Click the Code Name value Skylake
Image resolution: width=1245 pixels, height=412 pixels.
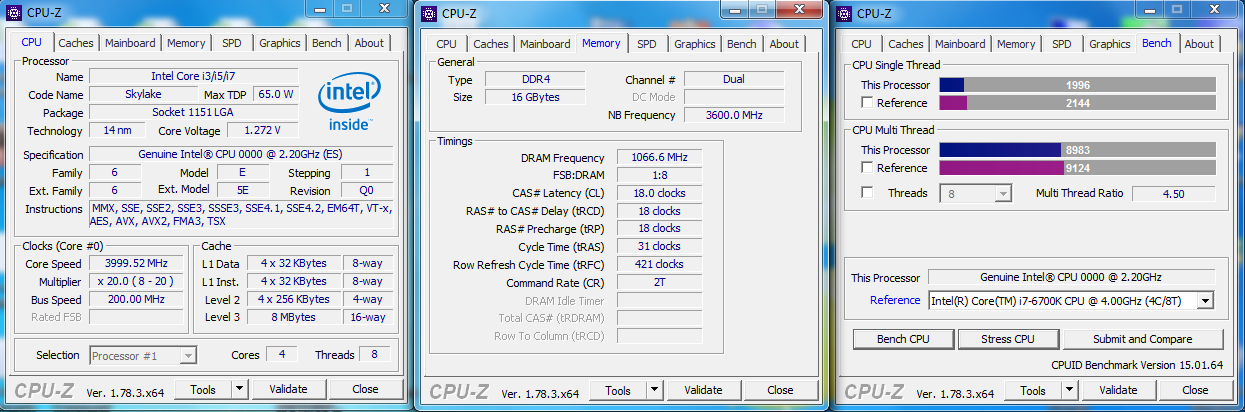[141, 94]
